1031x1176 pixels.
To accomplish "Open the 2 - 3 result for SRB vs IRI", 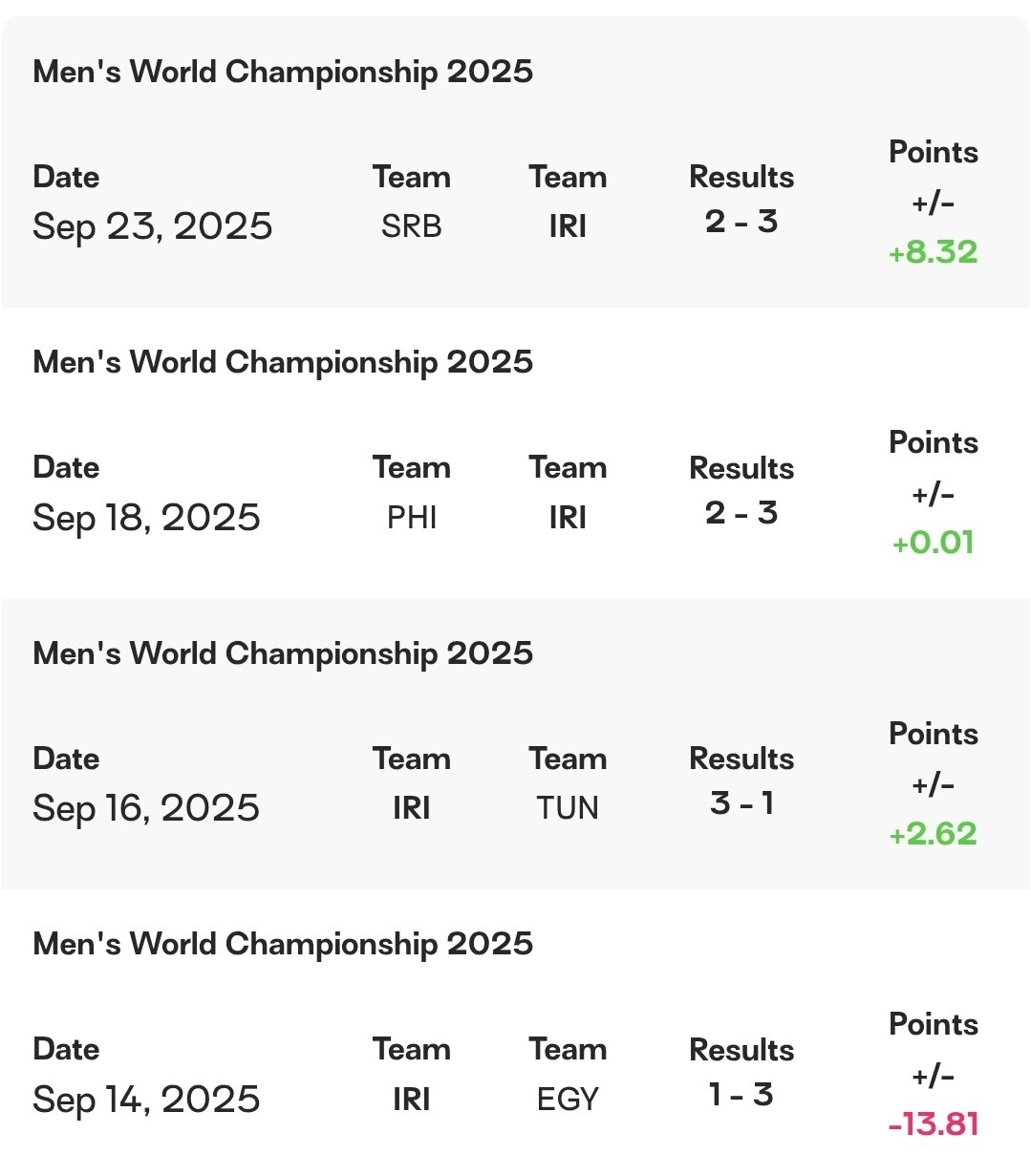I will coord(741,222).
